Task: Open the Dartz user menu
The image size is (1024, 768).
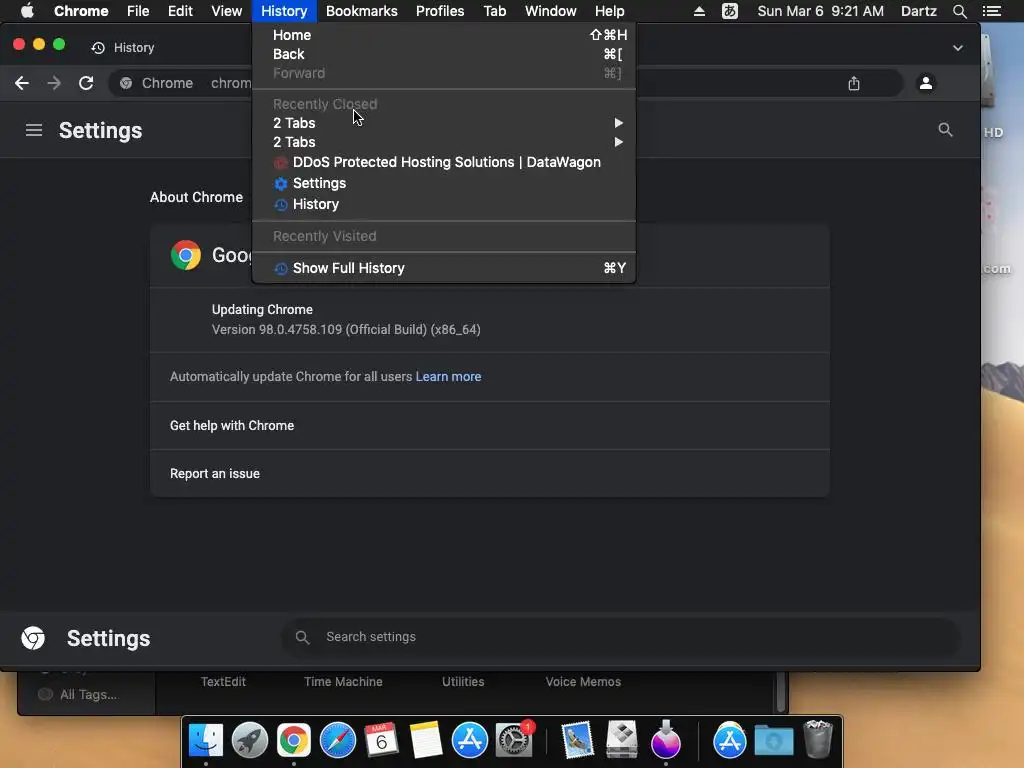Action: (918, 11)
